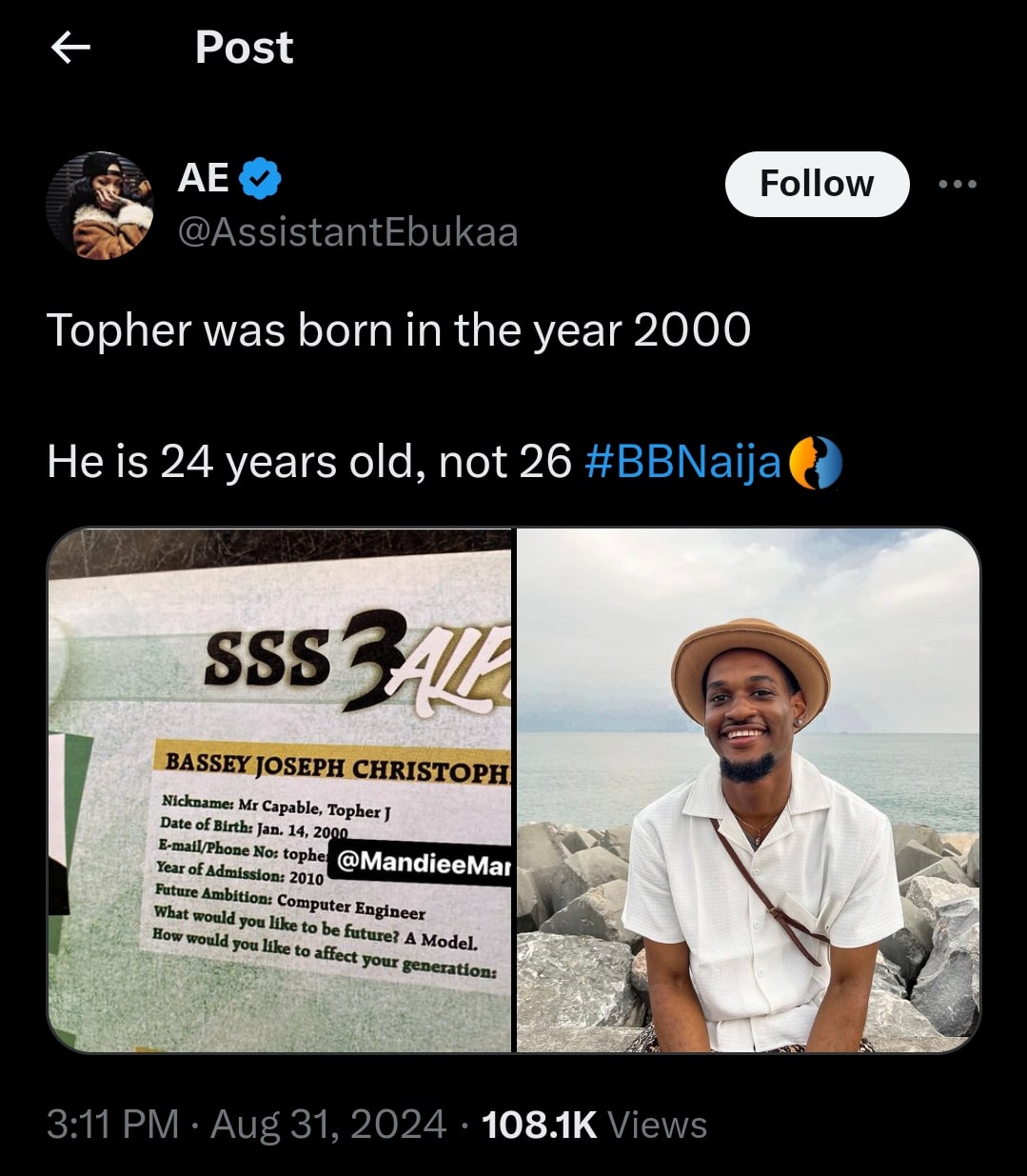Click the 3:11 PM timestamp
Image resolution: width=1027 pixels, height=1176 pixels.
[x=112, y=1125]
